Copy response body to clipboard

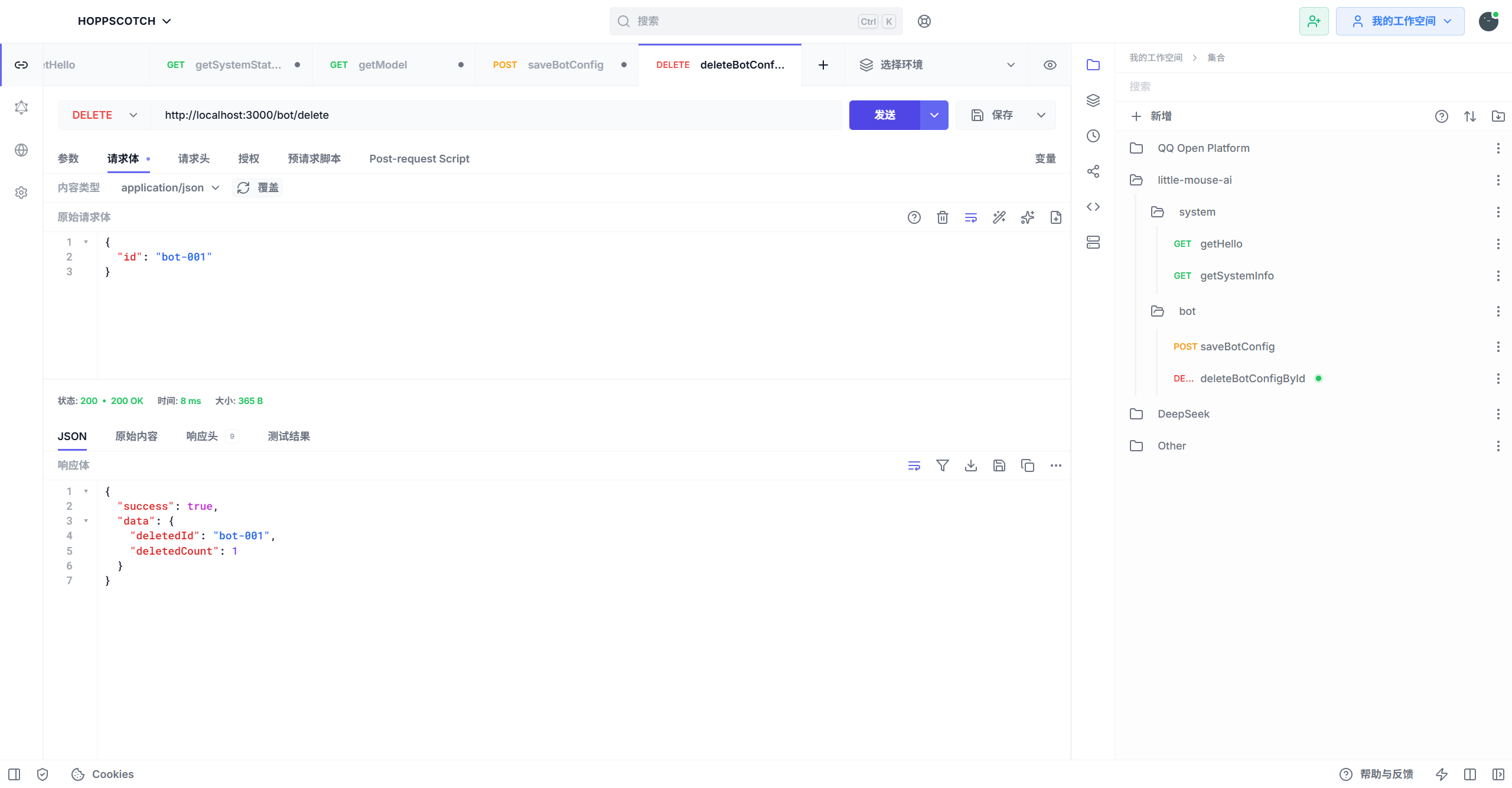(x=1028, y=465)
